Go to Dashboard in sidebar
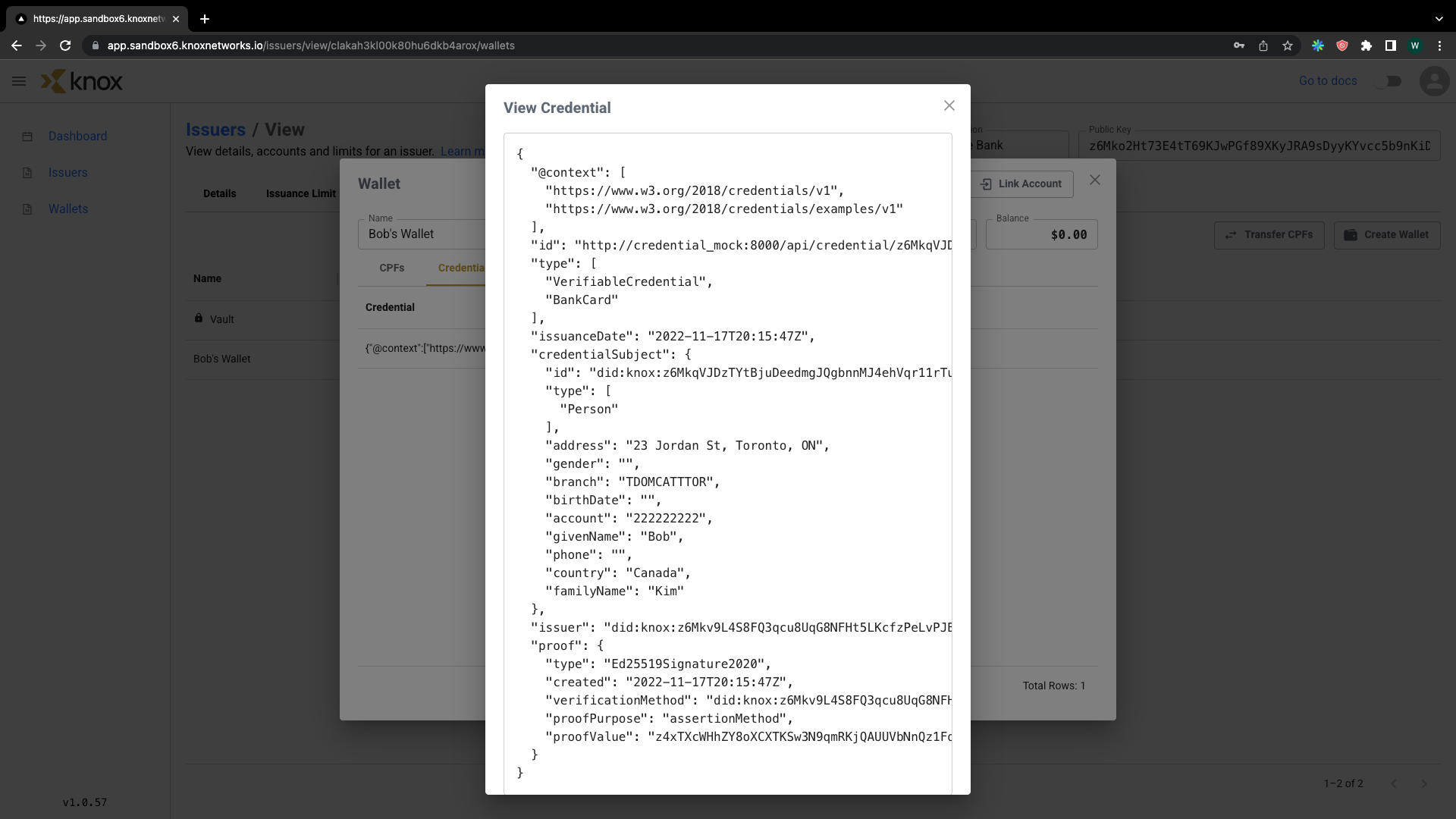The height and width of the screenshot is (819, 1456). click(x=77, y=136)
